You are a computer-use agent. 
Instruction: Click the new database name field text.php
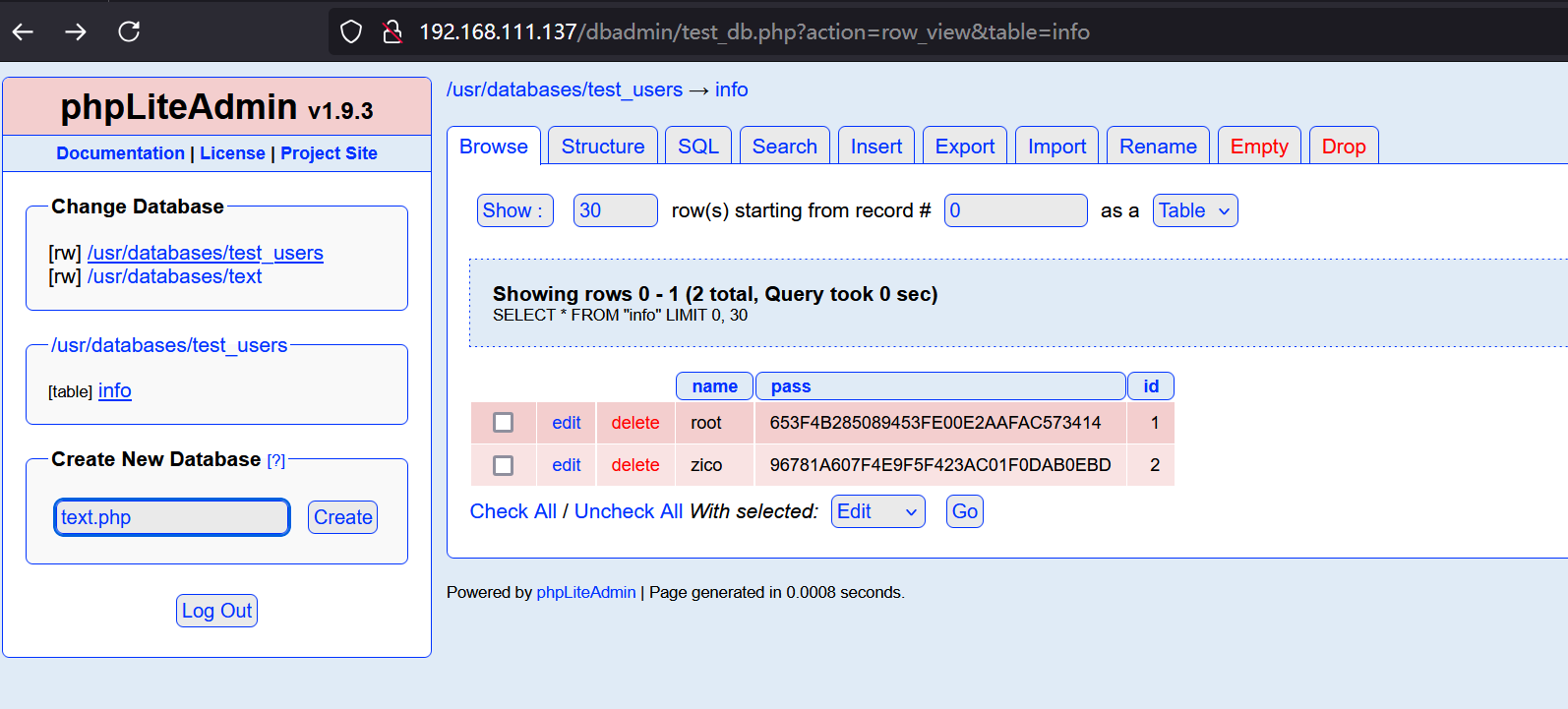[x=172, y=517]
